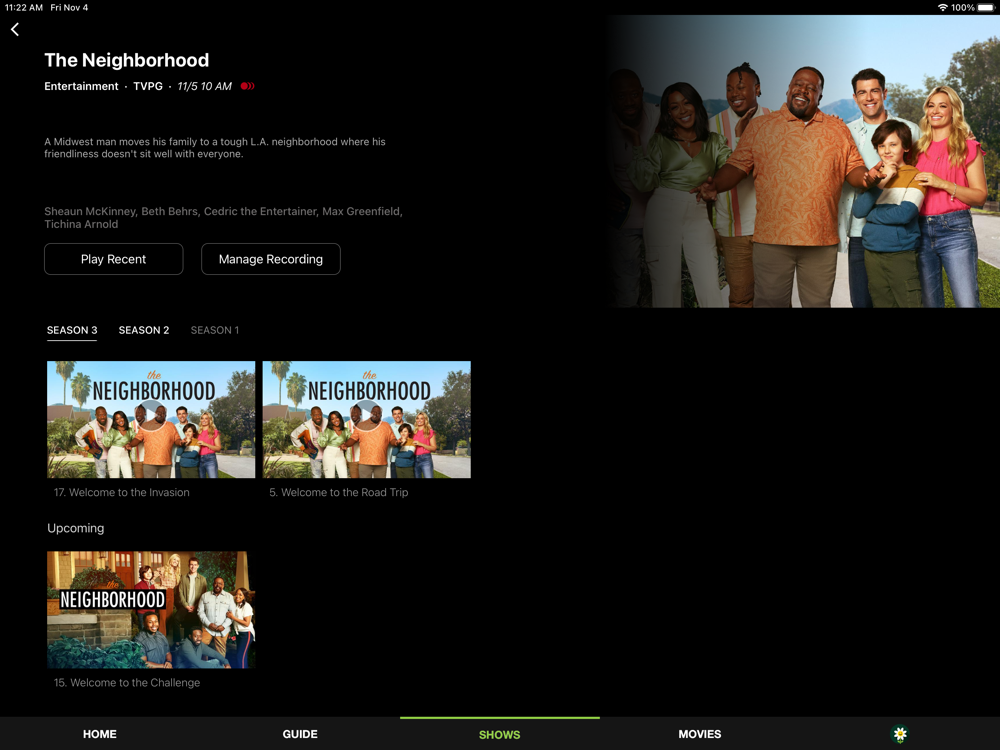Click the '15. Welcome to the Challenge' title
Viewport: 1000px width, 750px height.
click(127, 682)
